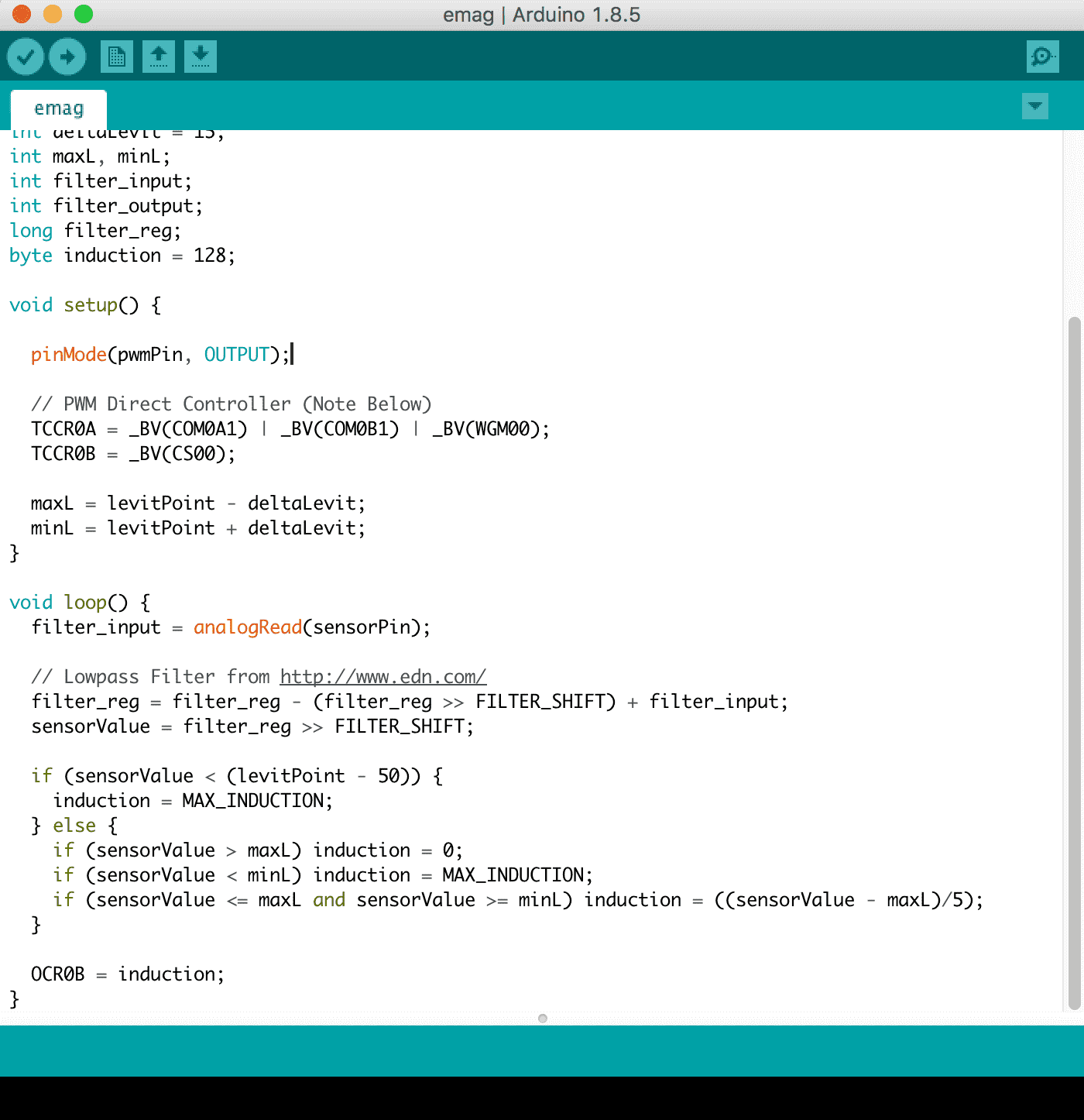
Task: Click the 'int filter_input;' declaration
Action: tap(101, 181)
